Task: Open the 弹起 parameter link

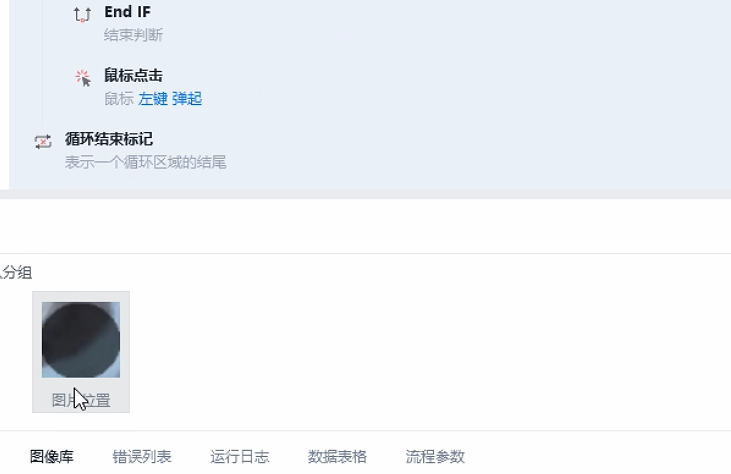Action: click(x=187, y=99)
